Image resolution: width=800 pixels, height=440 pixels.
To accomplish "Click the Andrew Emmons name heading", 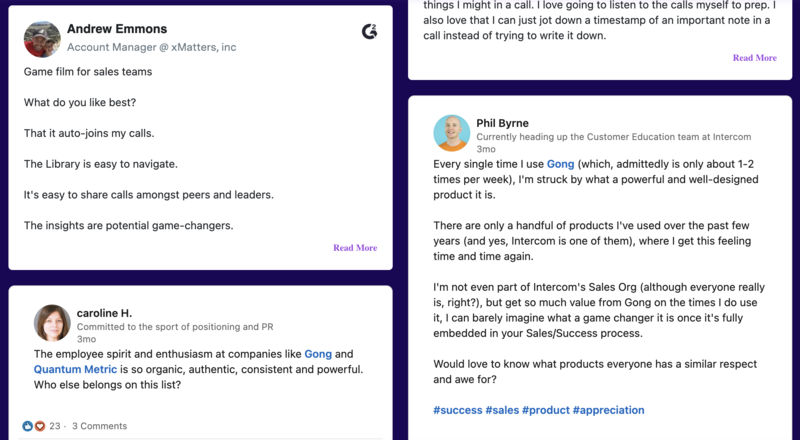I will [x=117, y=29].
